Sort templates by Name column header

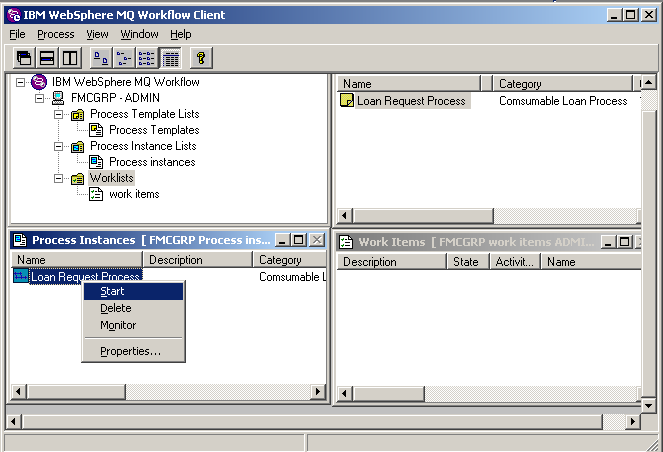pyautogui.click(x=409, y=84)
